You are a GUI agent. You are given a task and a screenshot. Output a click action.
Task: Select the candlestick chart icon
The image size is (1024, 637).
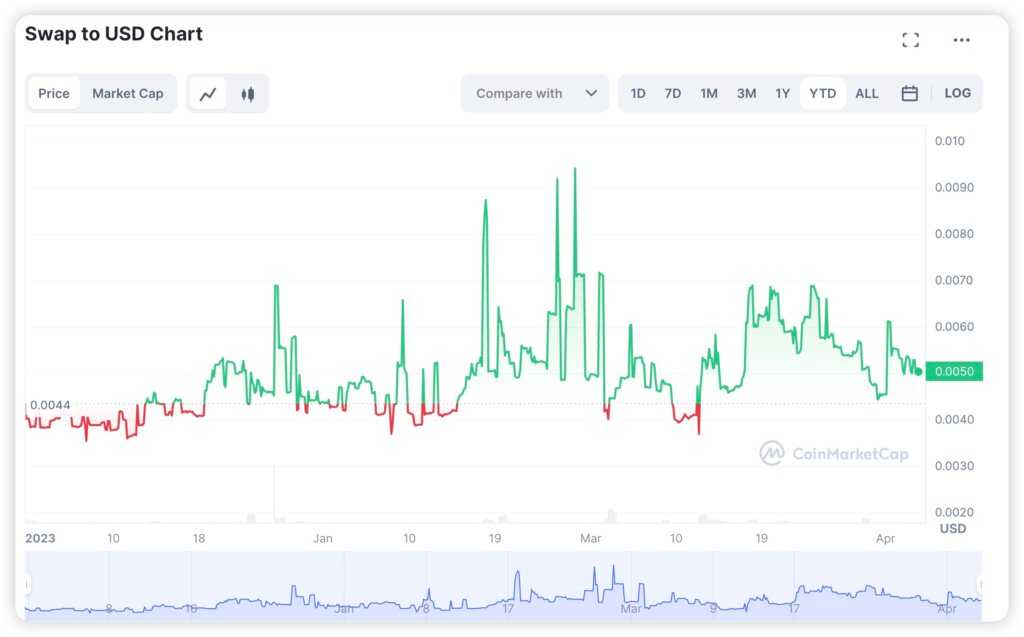pos(247,93)
